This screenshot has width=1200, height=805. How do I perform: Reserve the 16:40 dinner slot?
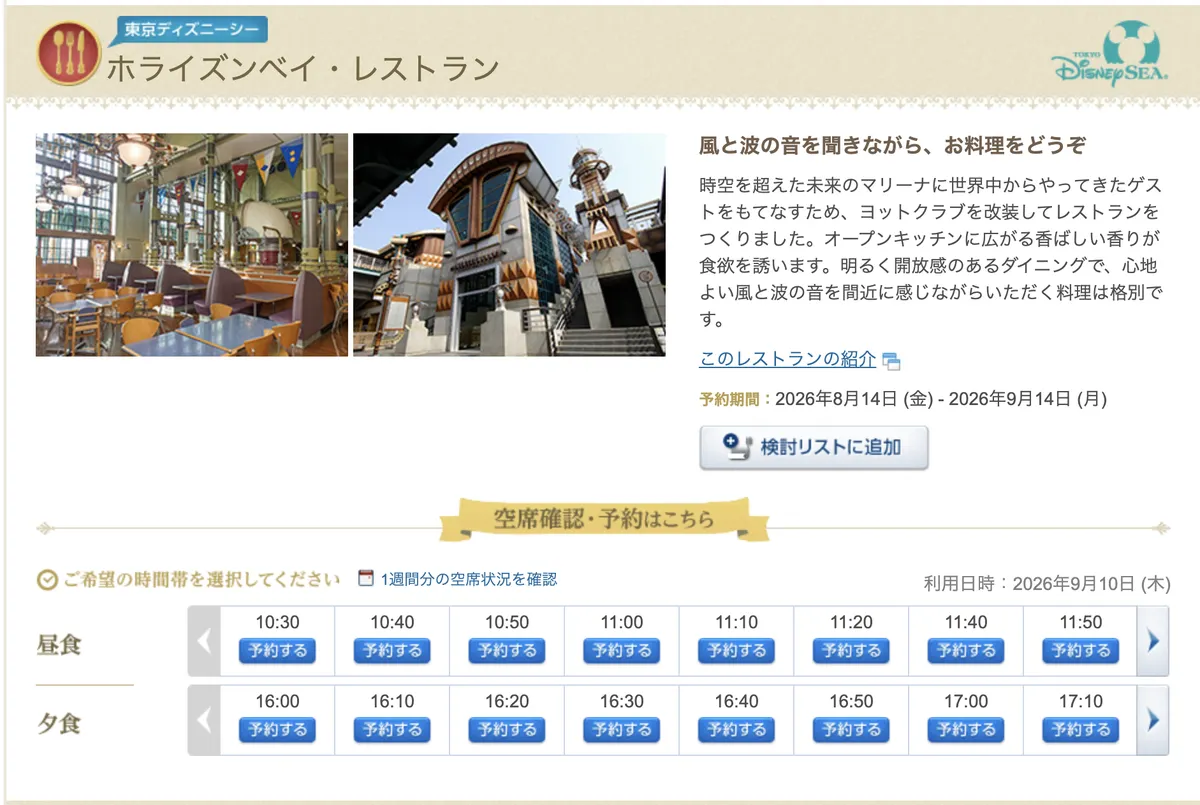pyautogui.click(x=736, y=729)
